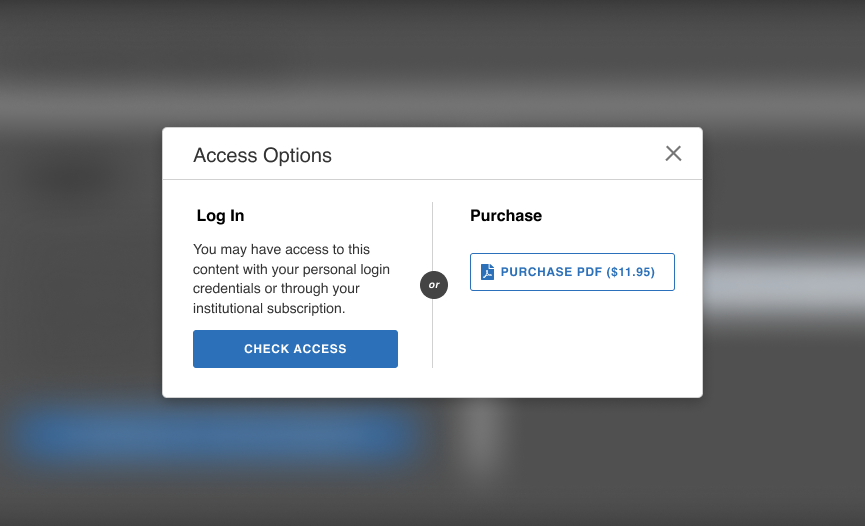865x526 pixels.
Task: Close the Access Options dialog
Action: tap(673, 153)
